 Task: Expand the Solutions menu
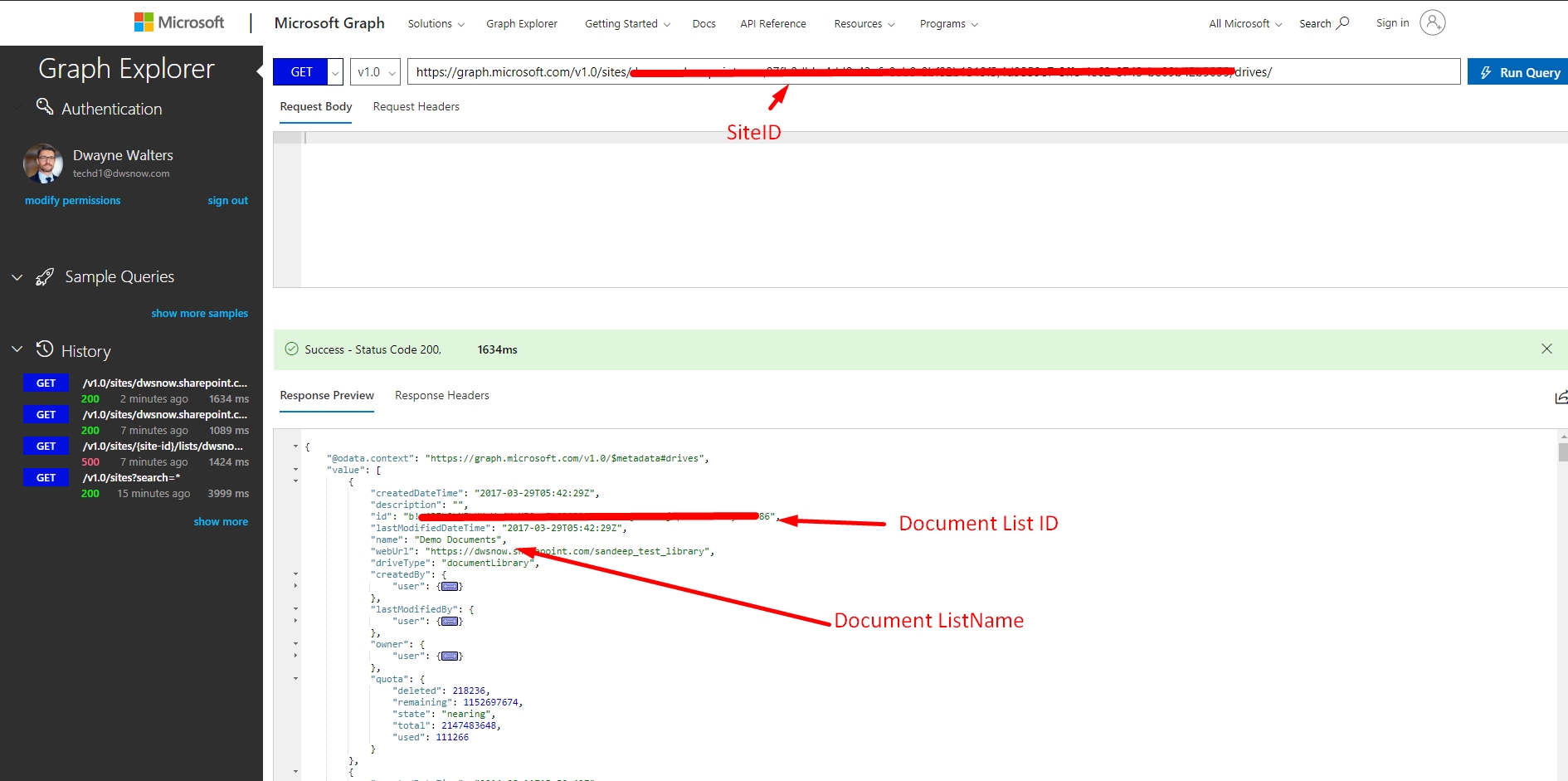tap(436, 23)
